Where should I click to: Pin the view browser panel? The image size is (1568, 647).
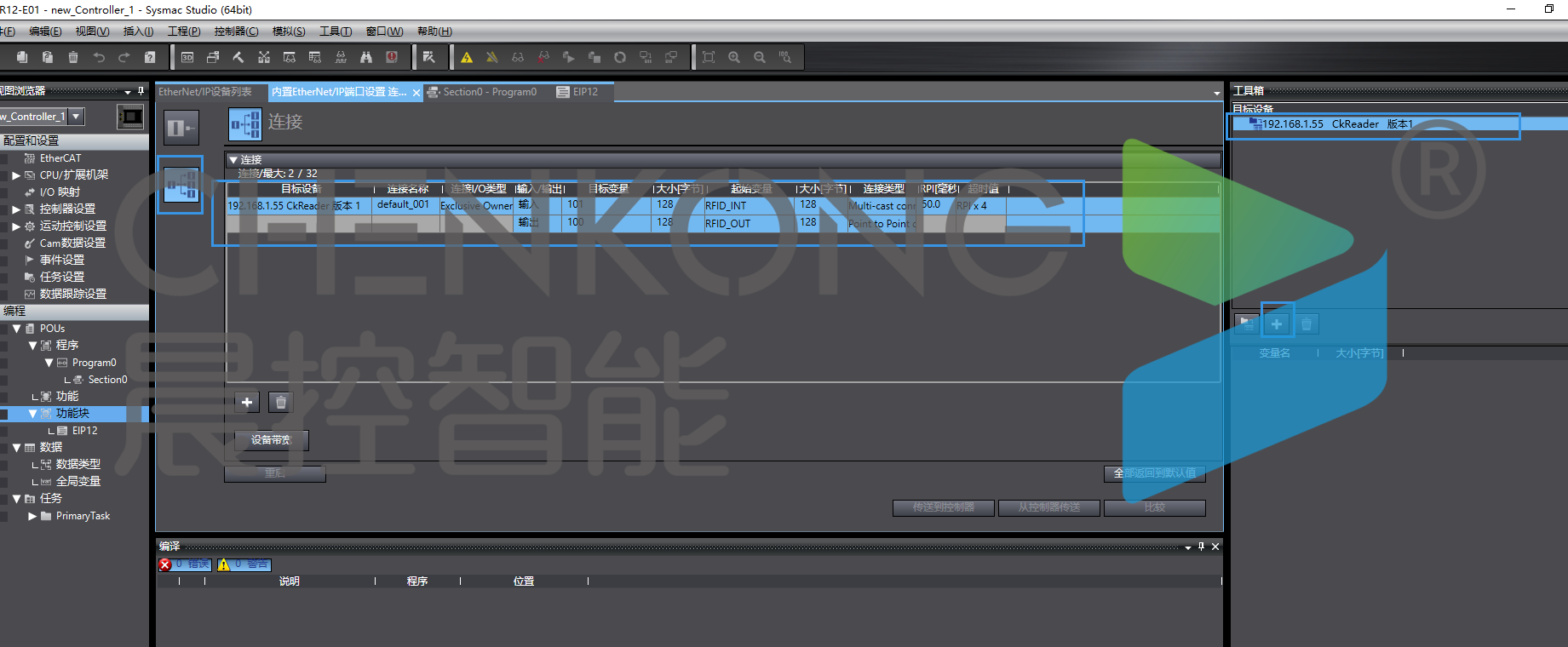tap(141, 90)
